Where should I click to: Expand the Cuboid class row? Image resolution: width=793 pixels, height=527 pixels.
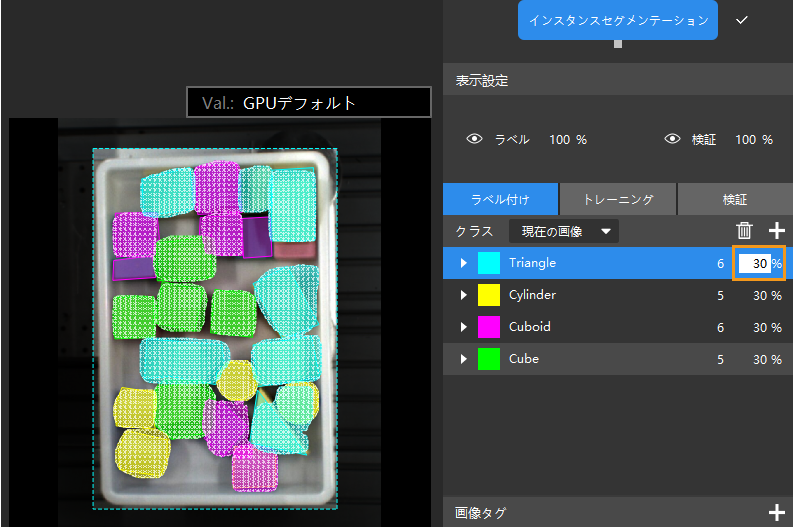coord(463,327)
